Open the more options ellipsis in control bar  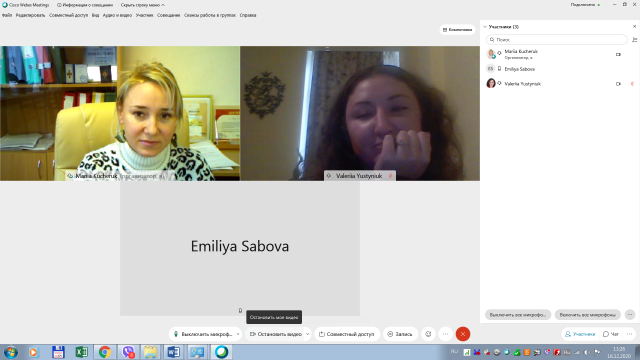(x=445, y=334)
